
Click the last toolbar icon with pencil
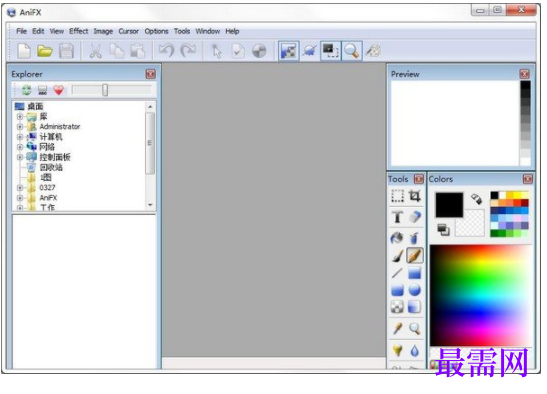pos(373,51)
